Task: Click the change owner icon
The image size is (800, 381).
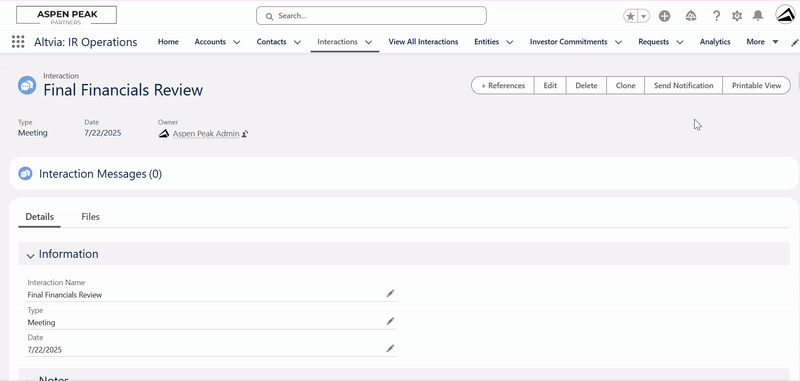Action: [245, 134]
